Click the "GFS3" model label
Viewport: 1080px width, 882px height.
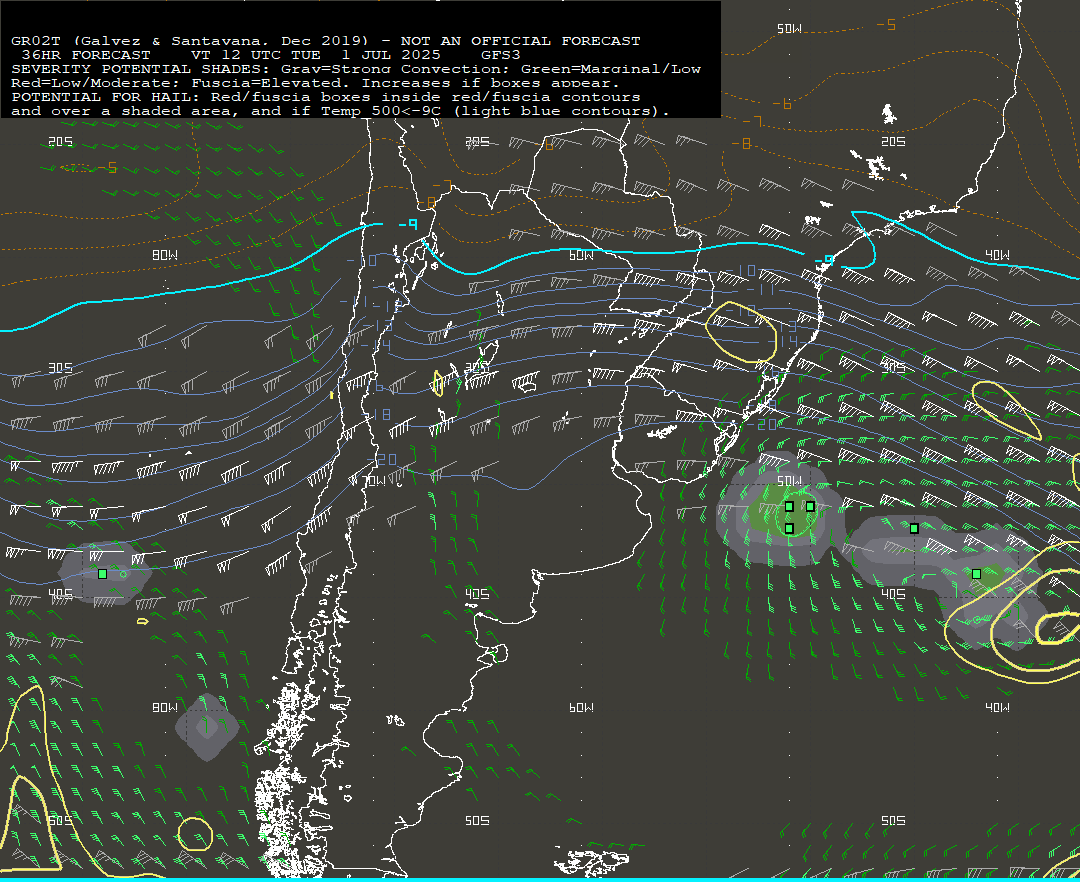[x=501, y=54]
